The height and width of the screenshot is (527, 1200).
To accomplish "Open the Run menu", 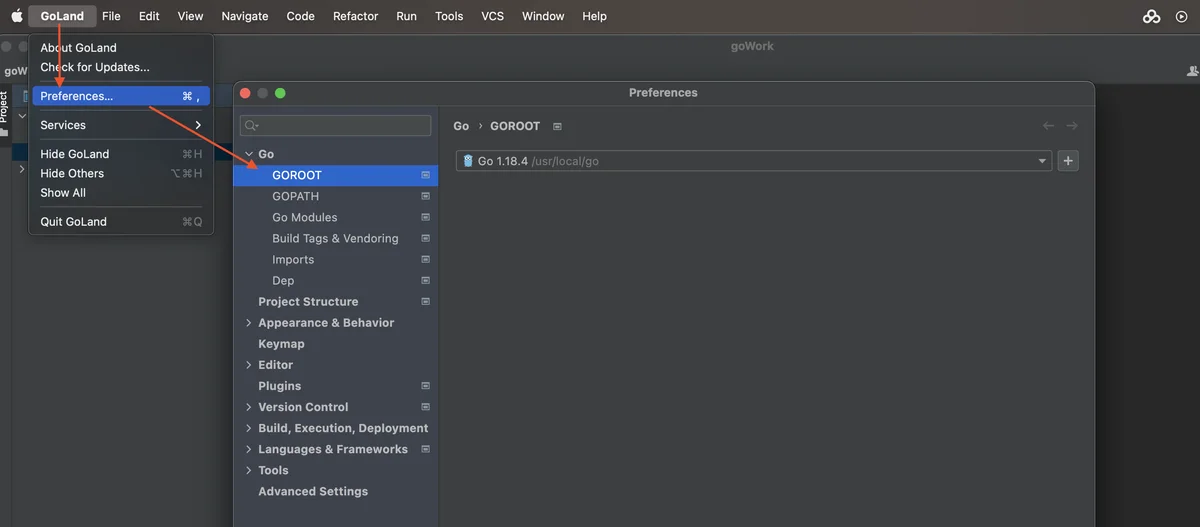I will (x=407, y=16).
